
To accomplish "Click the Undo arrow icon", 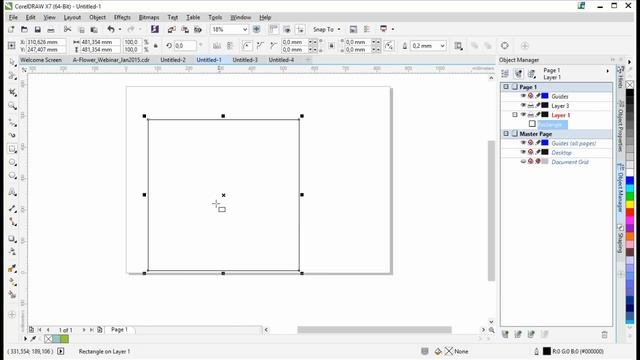I will pos(111,29).
